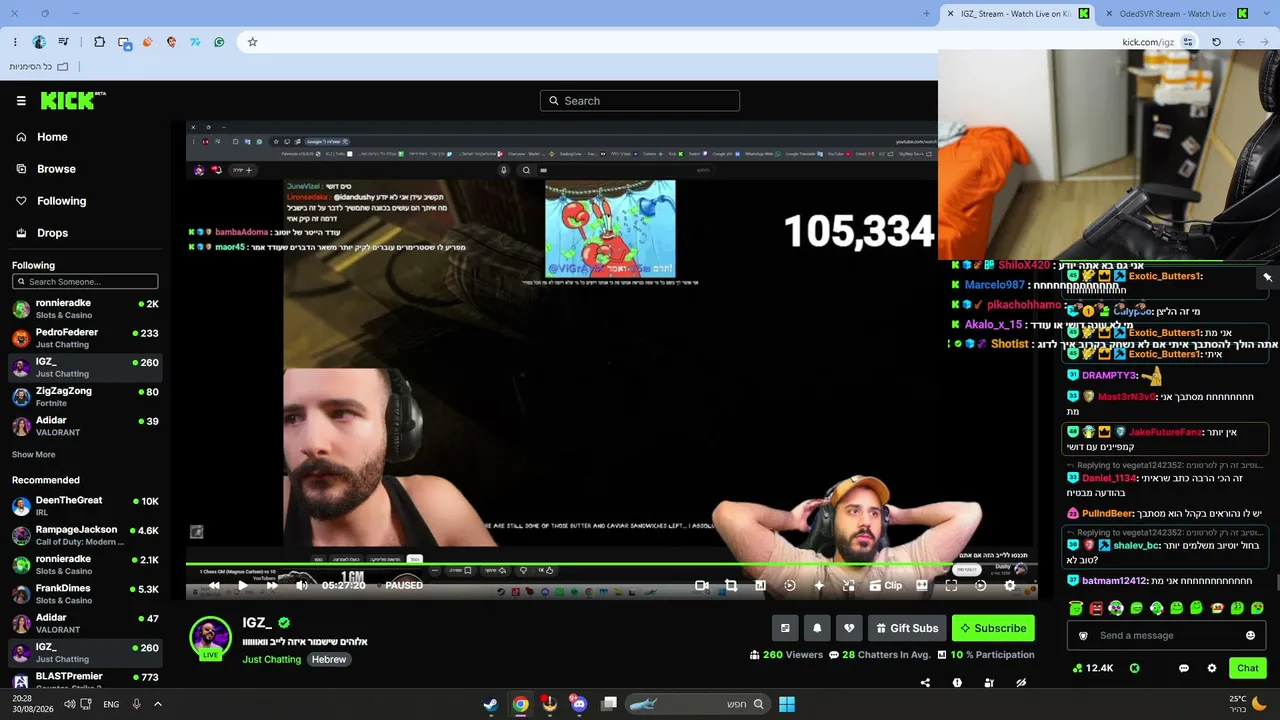Screen dimensions: 1280x720
Task: Subscribe to the IGZ_ channel
Action: 993,628
